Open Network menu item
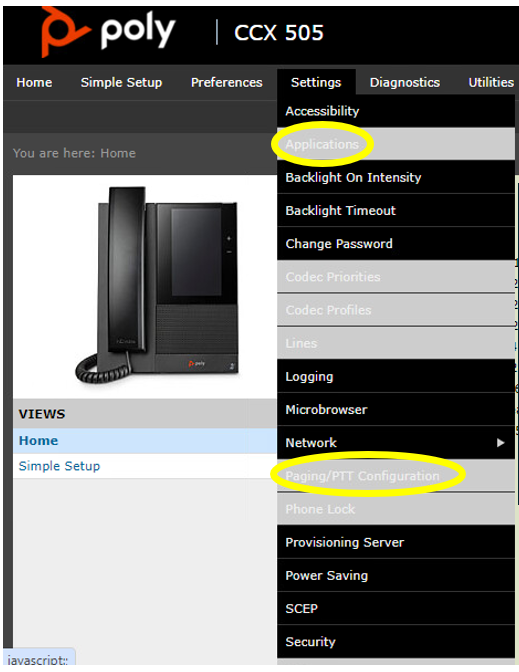 pos(396,443)
